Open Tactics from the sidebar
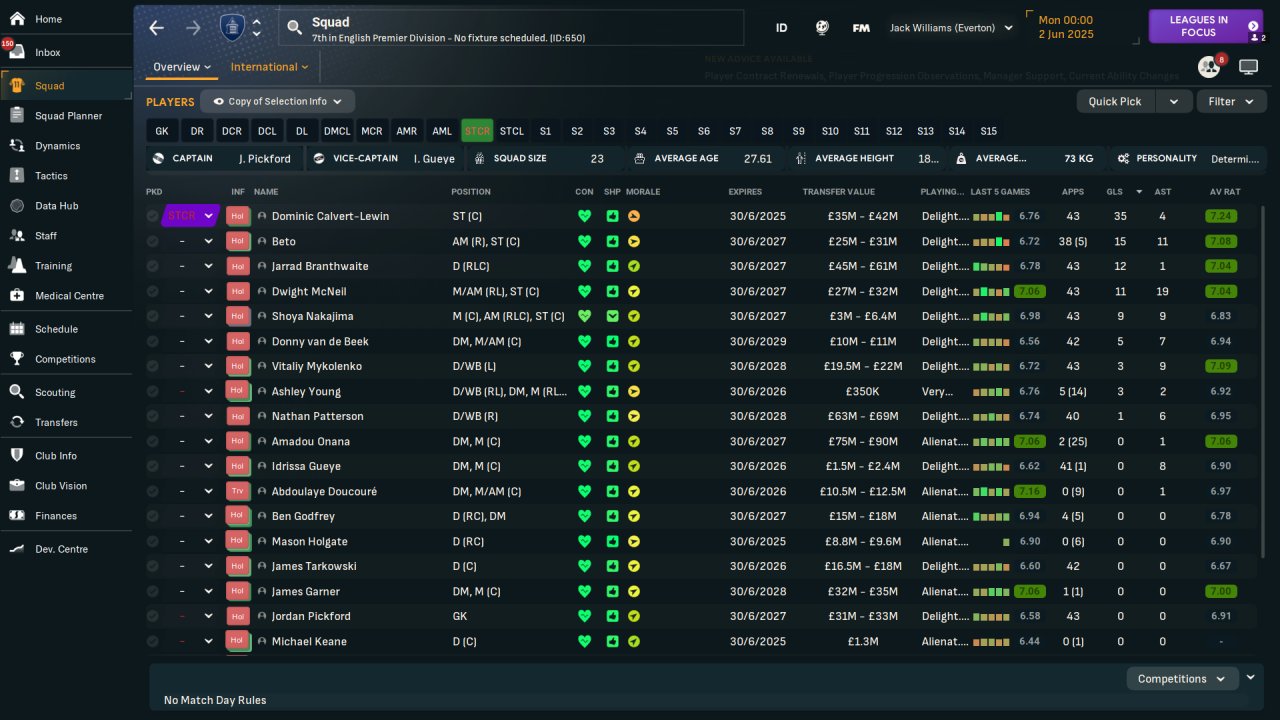The width and height of the screenshot is (1280, 720). [51, 176]
